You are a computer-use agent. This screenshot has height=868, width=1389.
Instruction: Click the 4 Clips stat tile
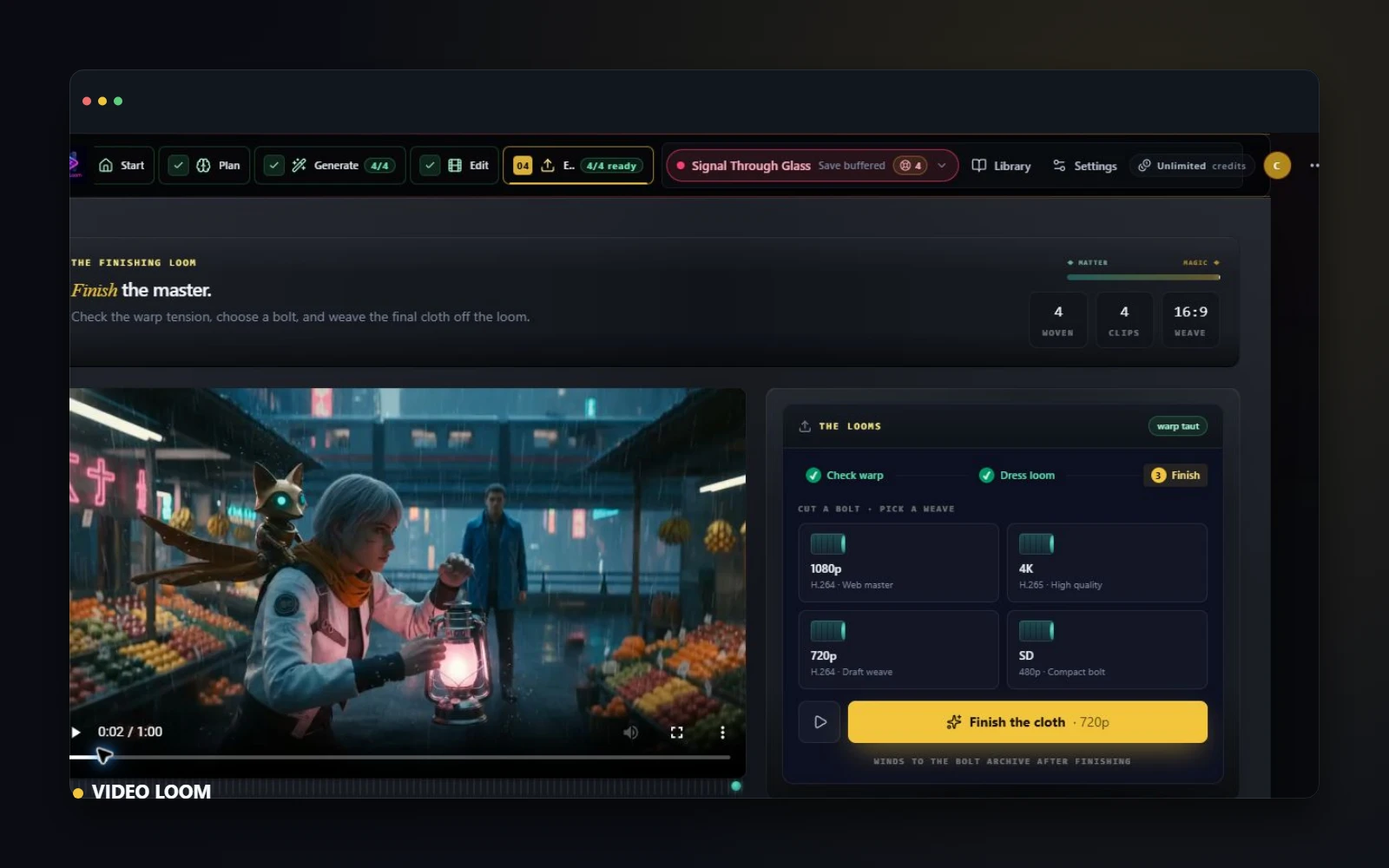pos(1124,320)
